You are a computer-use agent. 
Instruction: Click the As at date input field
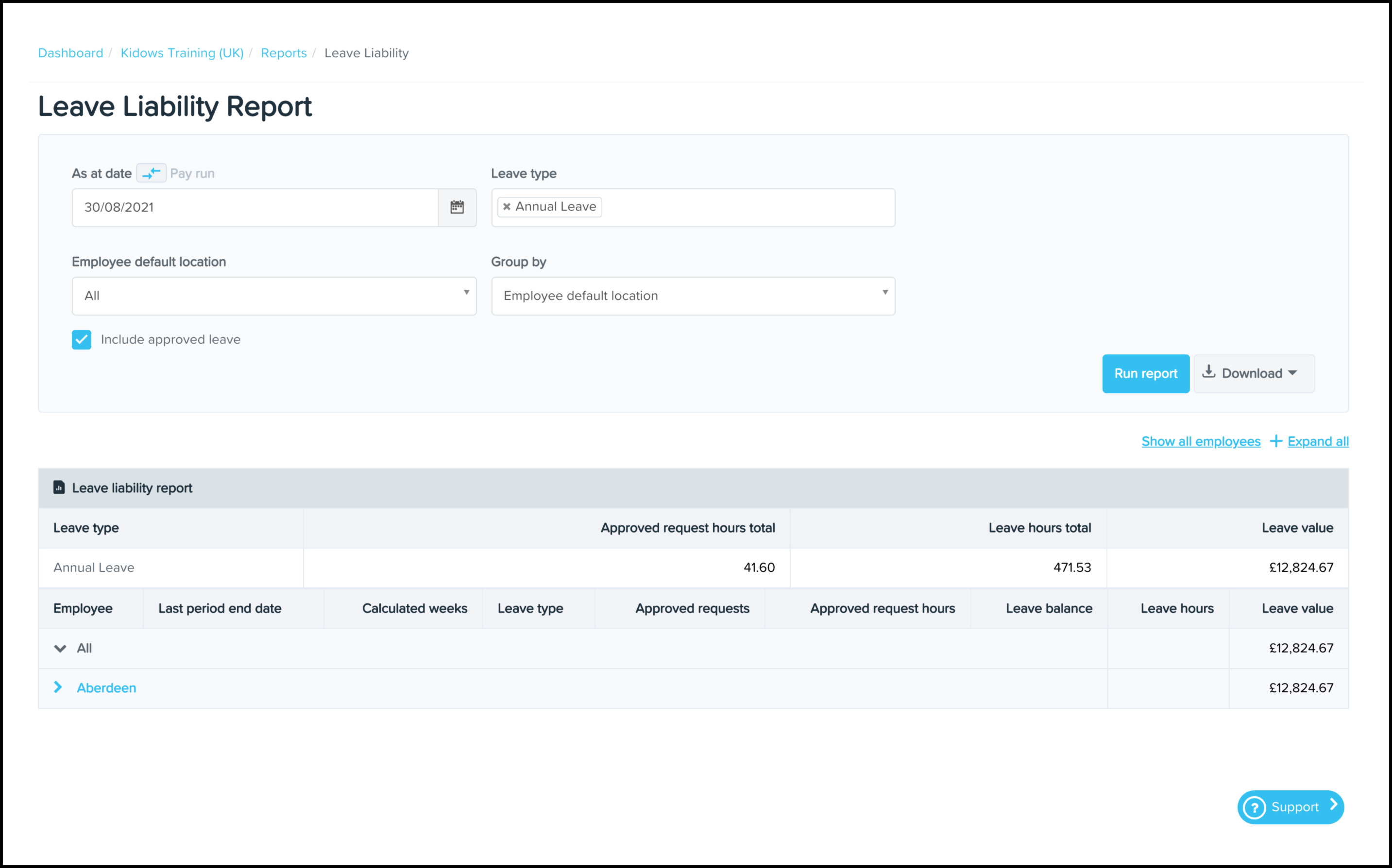pos(255,207)
